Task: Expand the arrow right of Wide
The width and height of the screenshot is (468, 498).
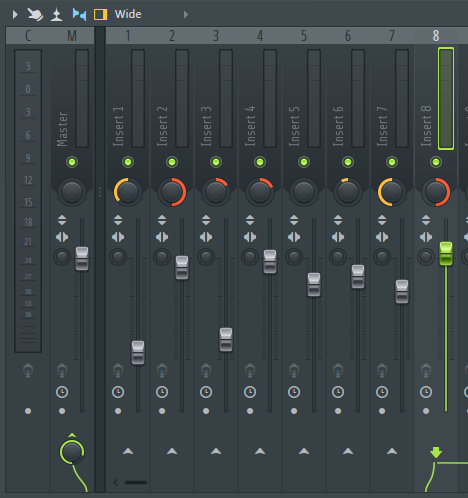Action: click(186, 14)
